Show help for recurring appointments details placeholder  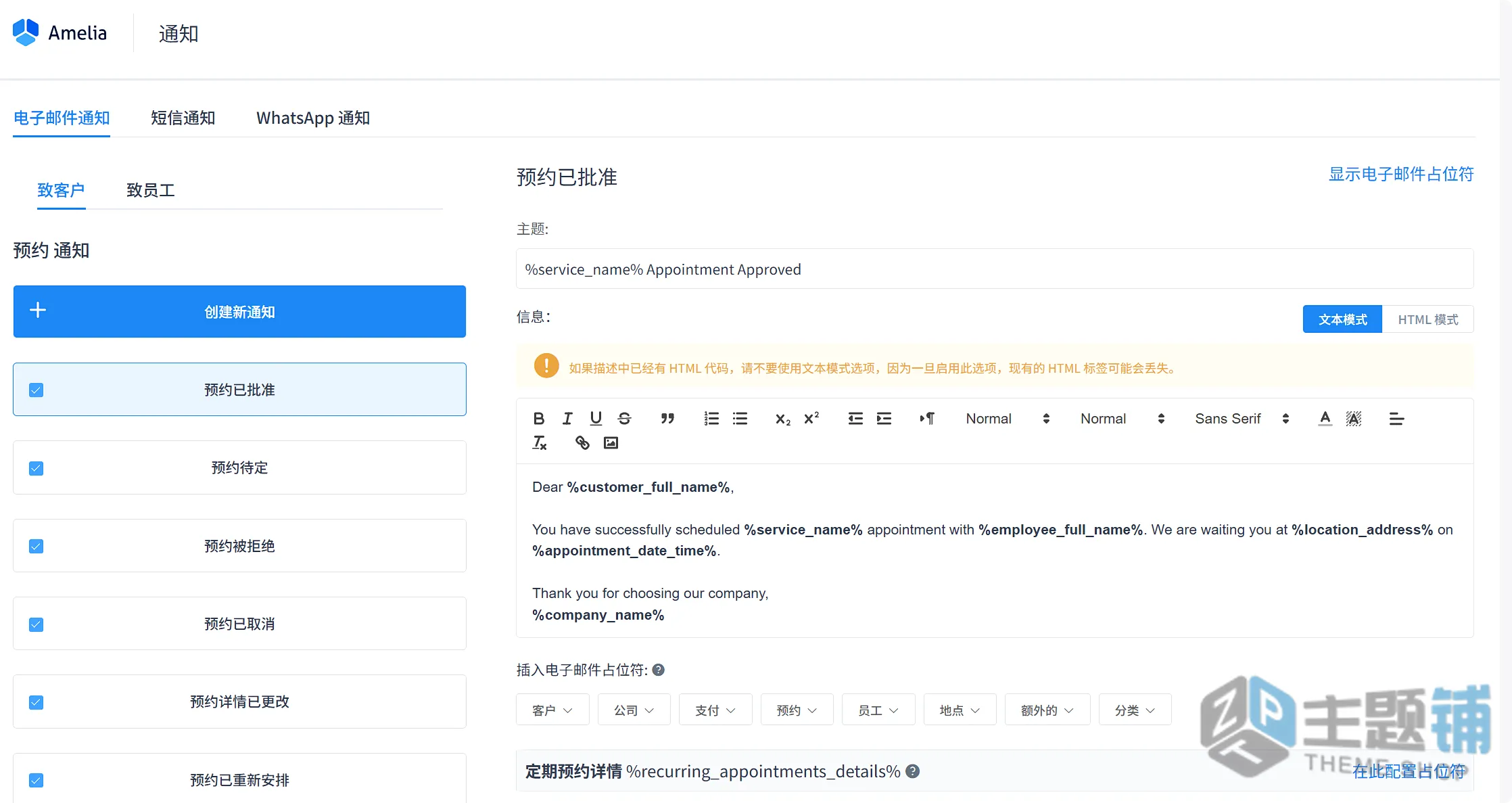[x=912, y=771]
